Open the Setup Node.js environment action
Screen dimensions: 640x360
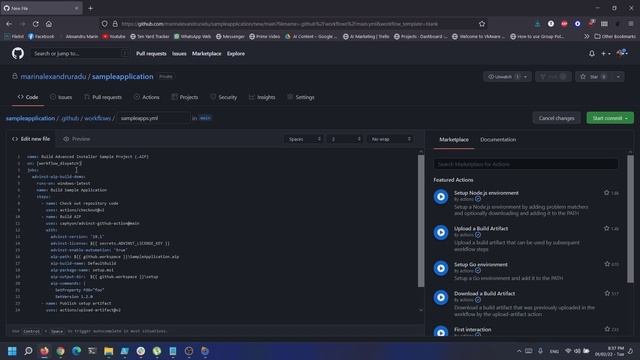coord(486,193)
